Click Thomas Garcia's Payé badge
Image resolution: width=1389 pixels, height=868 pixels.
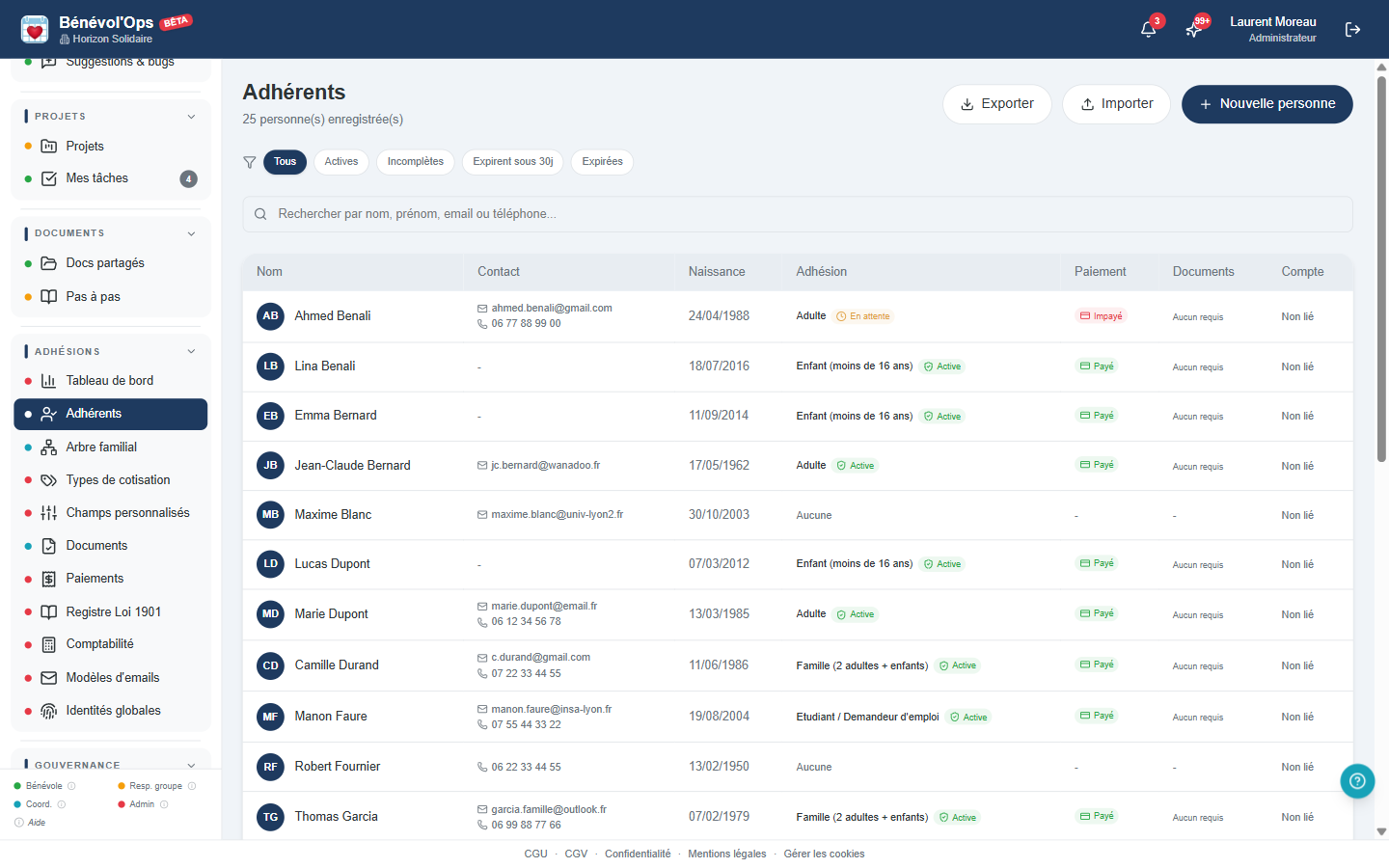pos(1097,816)
